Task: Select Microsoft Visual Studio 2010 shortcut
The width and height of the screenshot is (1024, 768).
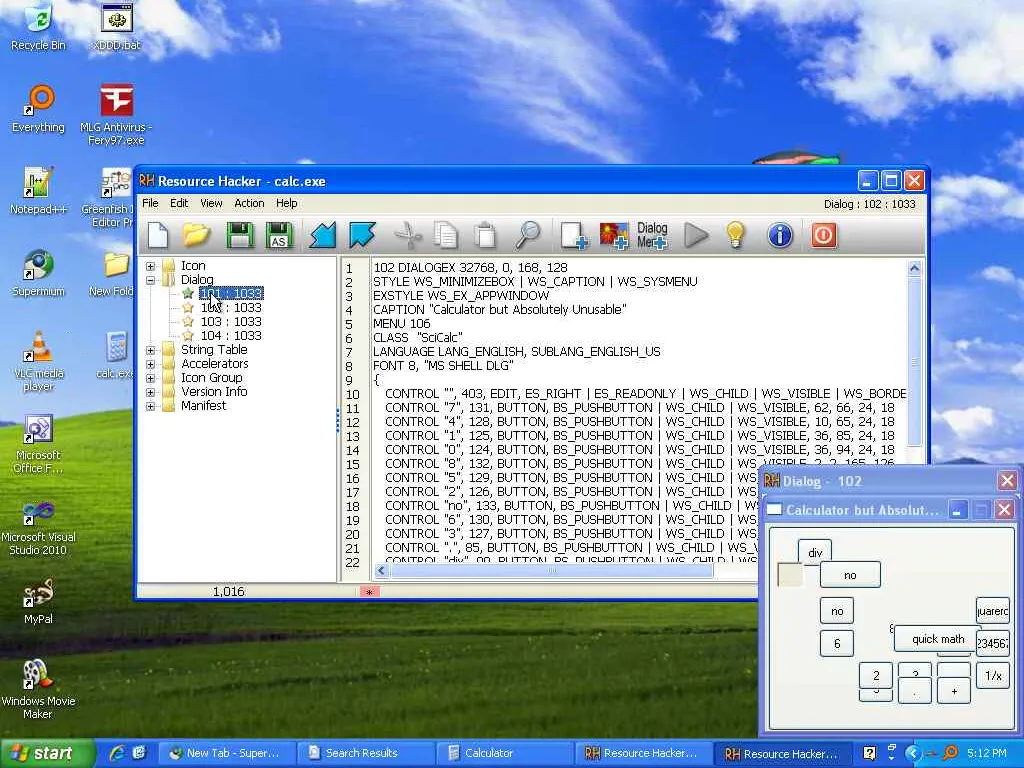Action: pyautogui.click(x=39, y=526)
